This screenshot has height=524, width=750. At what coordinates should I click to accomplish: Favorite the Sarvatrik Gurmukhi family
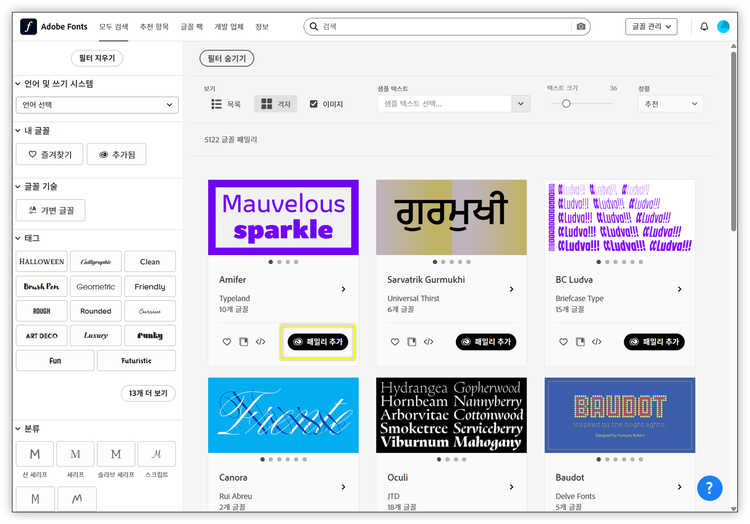(395, 342)
